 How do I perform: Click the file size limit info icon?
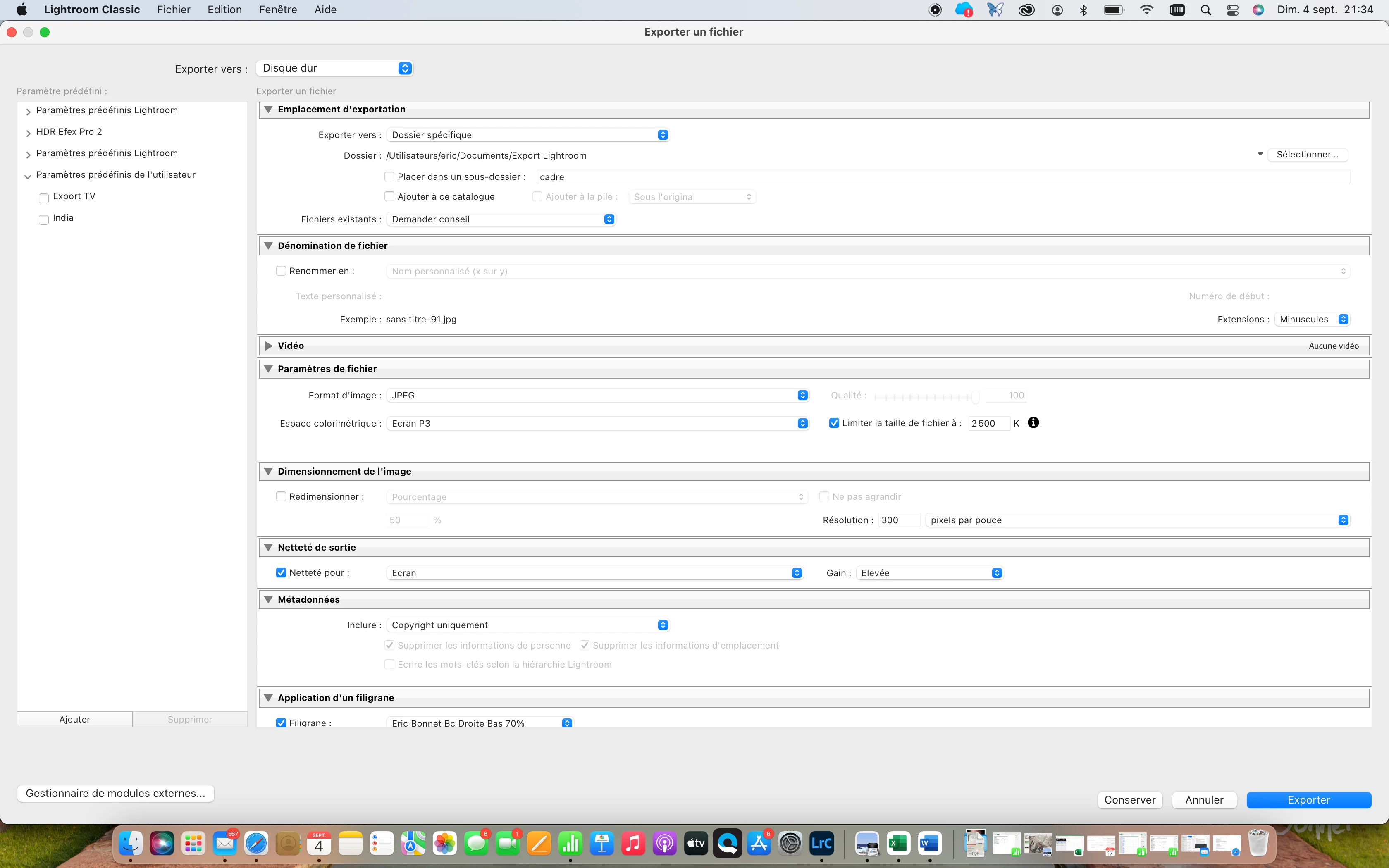pyautogui.click(x=1033, y=422)
